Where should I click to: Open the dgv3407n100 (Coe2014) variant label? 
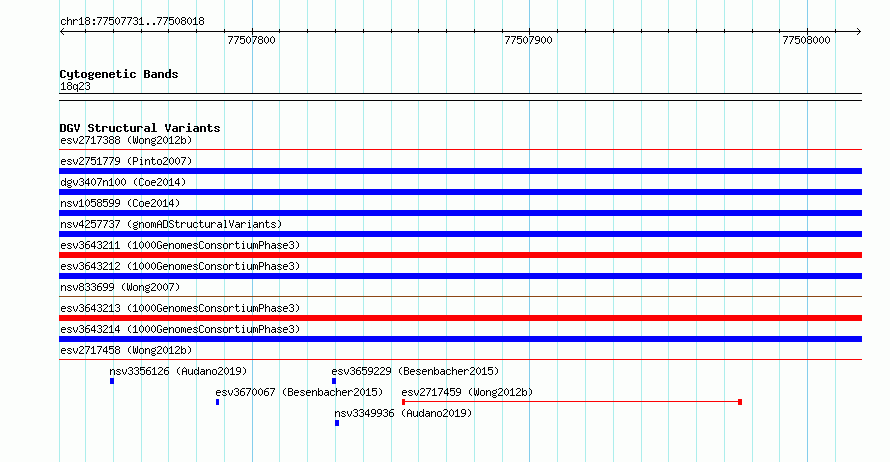pos(123,182)
